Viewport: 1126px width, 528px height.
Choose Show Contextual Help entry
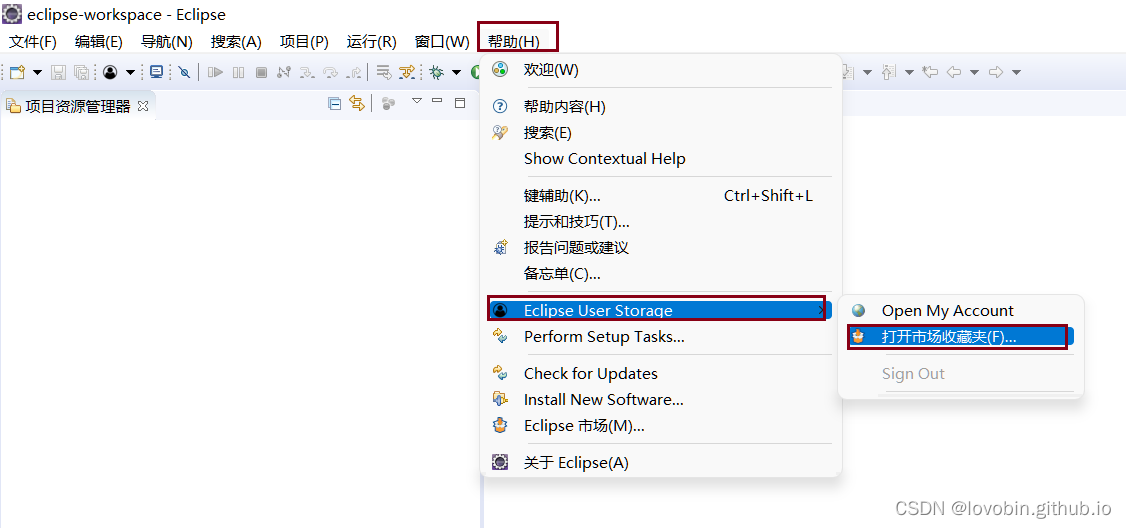click(x=661, y=159)
